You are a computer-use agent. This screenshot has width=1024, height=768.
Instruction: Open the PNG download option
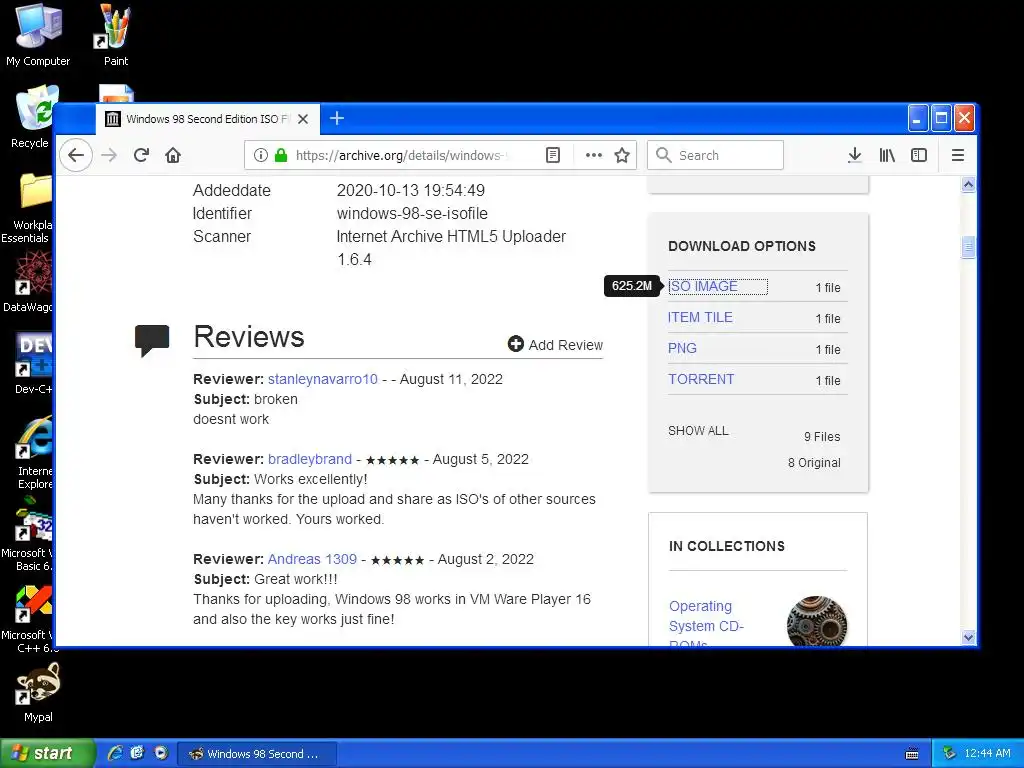pos(682,349)
